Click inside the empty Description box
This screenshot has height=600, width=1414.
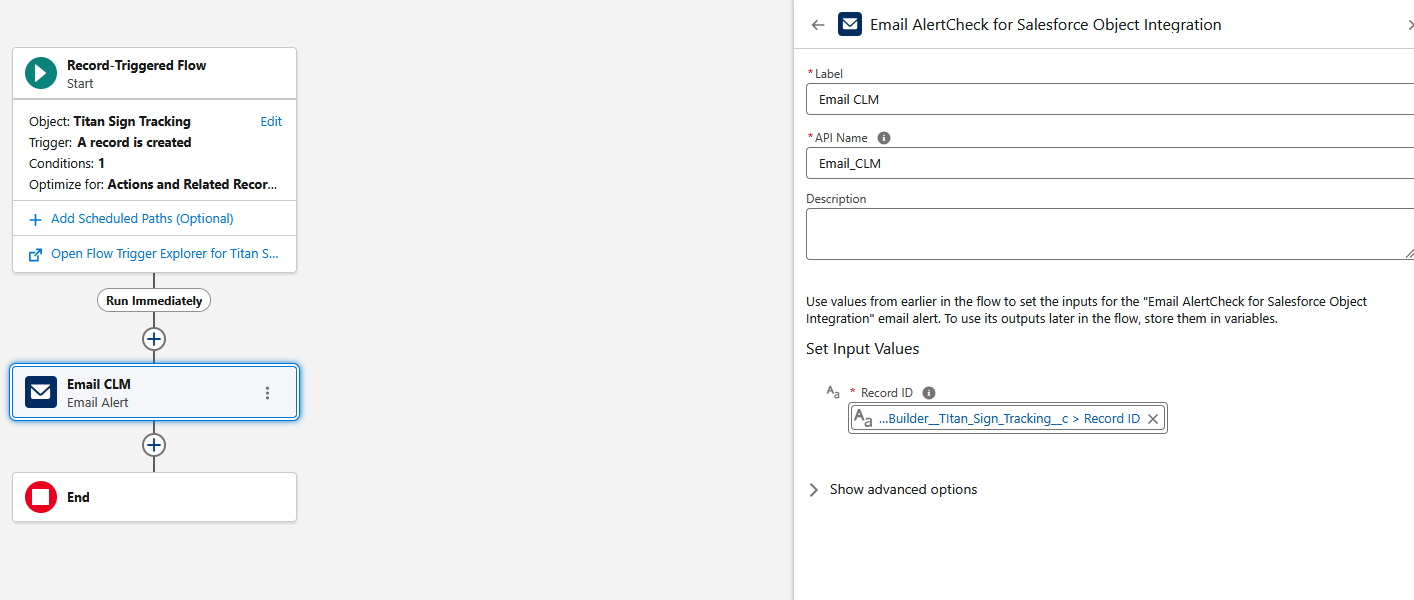click(x=1100, y=232)
